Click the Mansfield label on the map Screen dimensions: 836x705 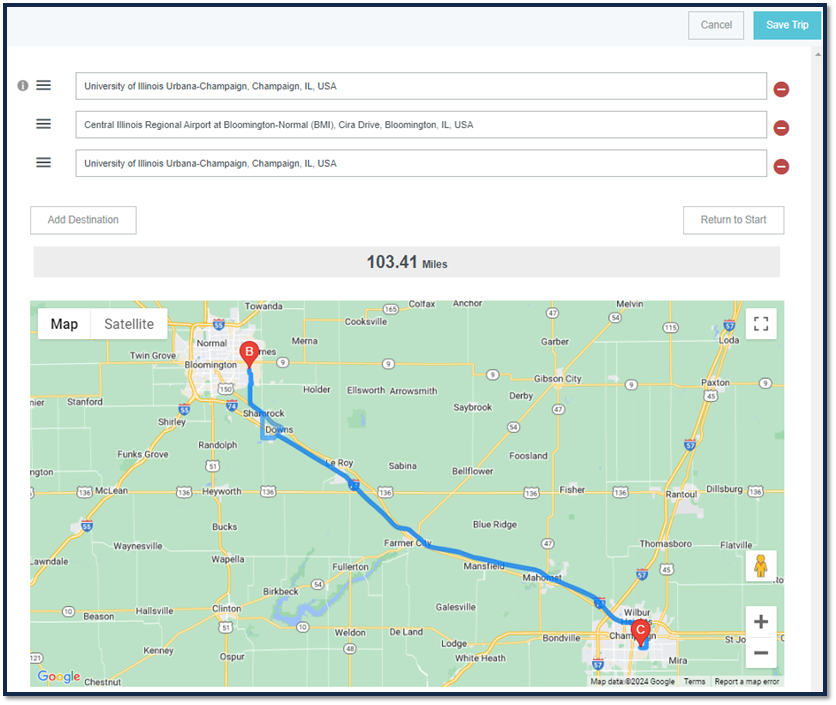tap(484, 566)
